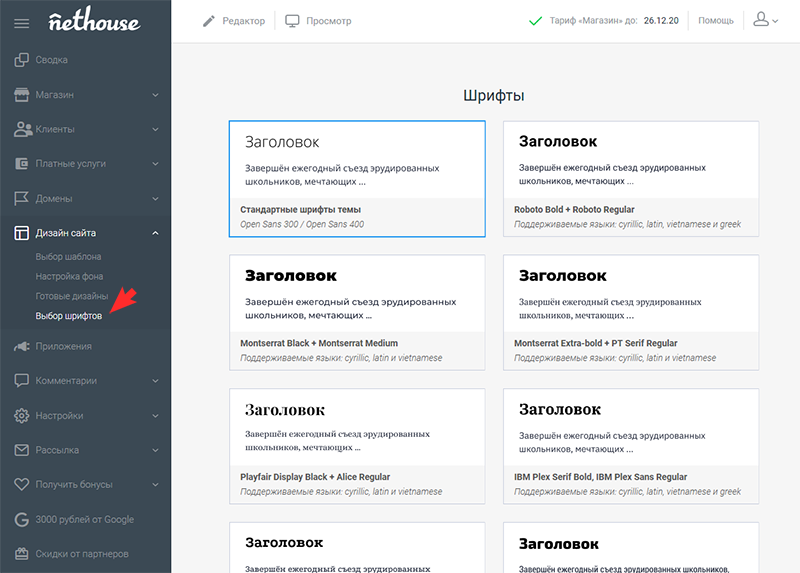Viewport: 800px width, 573px height.
Task: Open Настройка фона submenu item
Action: pos(69,277)
